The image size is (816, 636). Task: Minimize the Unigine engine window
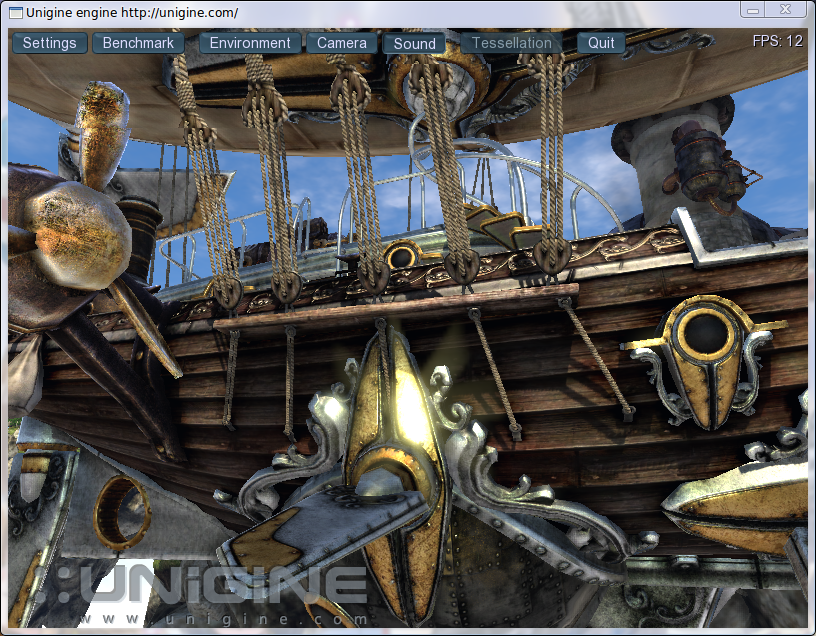pos(753,9)
